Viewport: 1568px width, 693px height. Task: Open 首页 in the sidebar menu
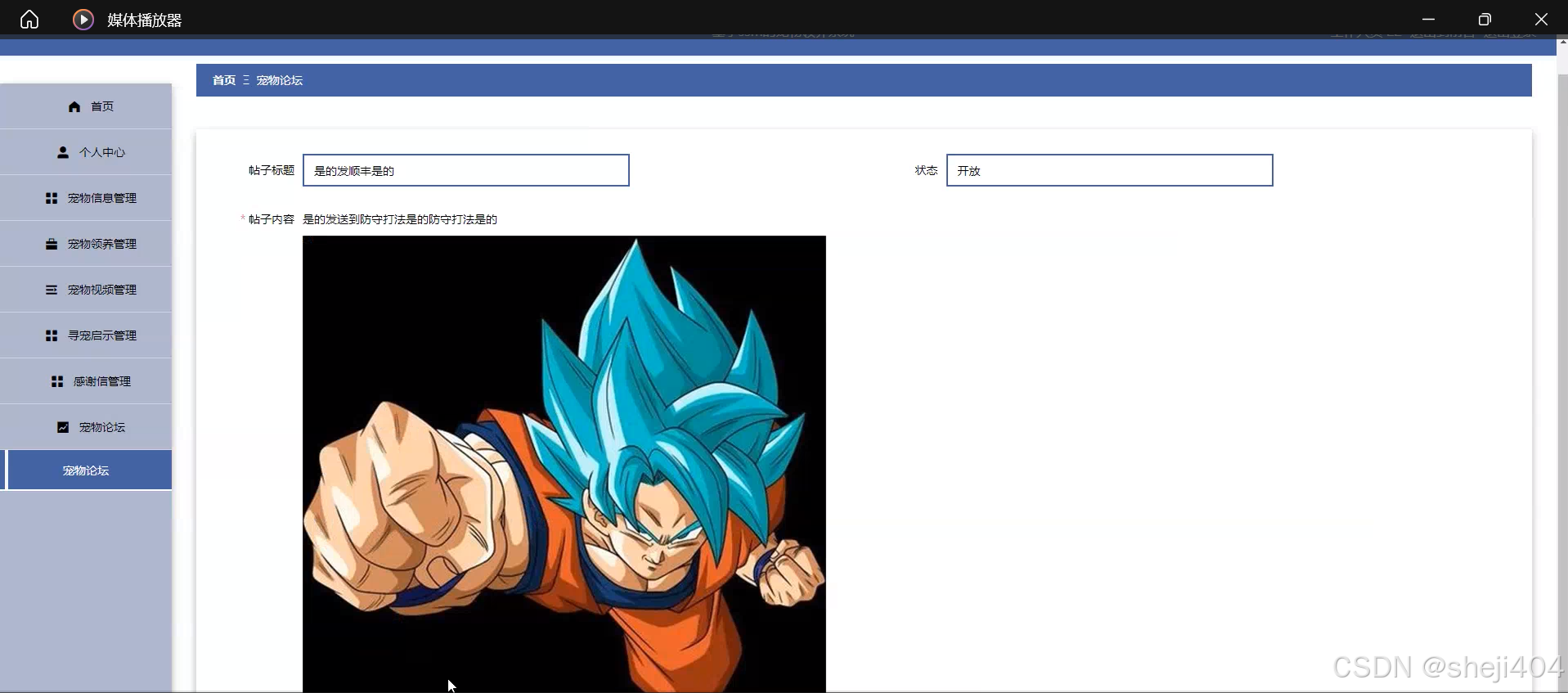(86, 106)
